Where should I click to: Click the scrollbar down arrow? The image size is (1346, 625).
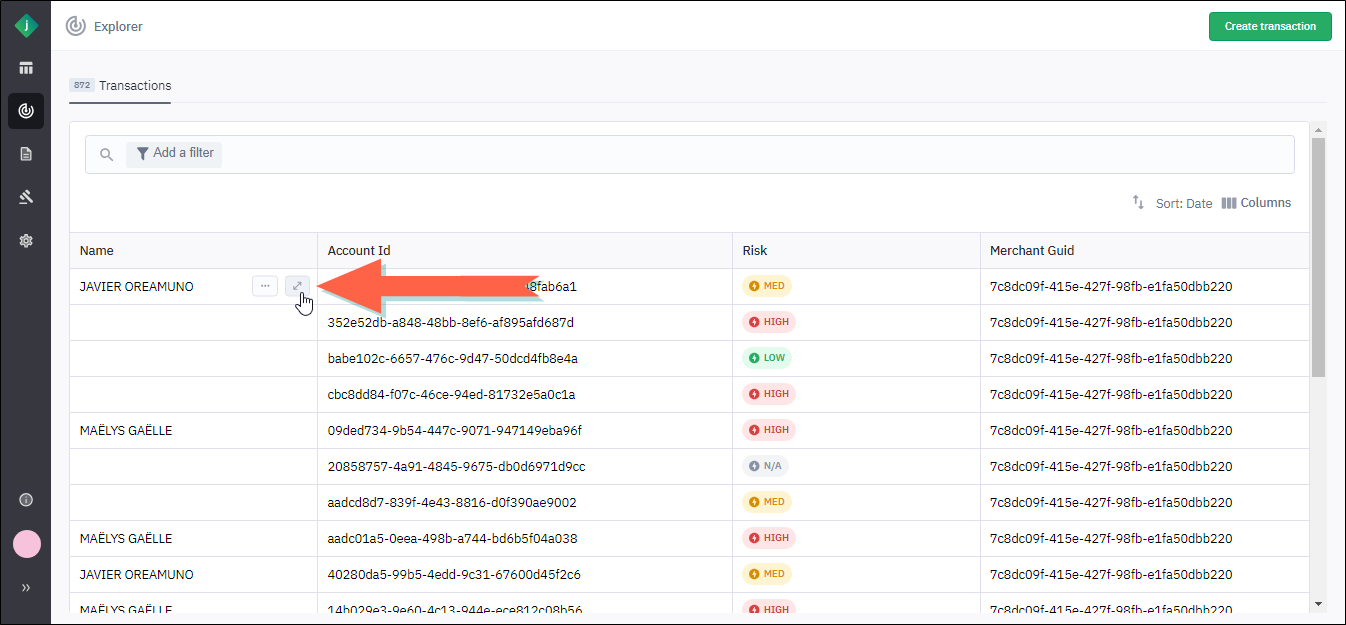tap(1317, 604)
